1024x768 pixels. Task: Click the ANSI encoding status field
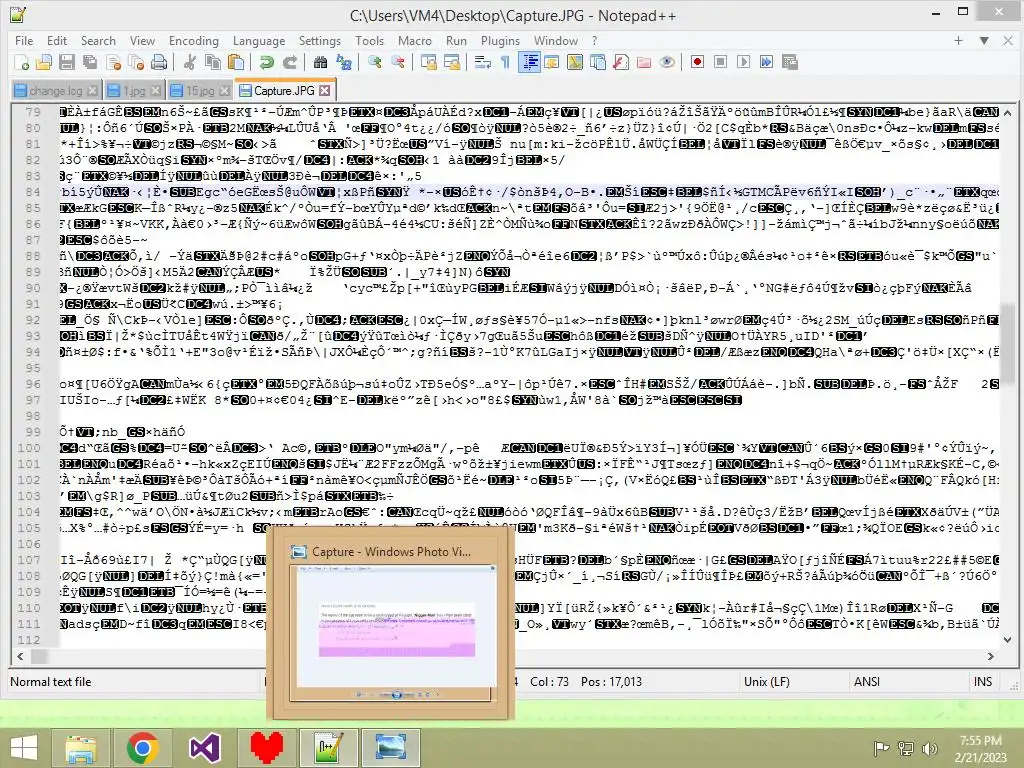867,682
